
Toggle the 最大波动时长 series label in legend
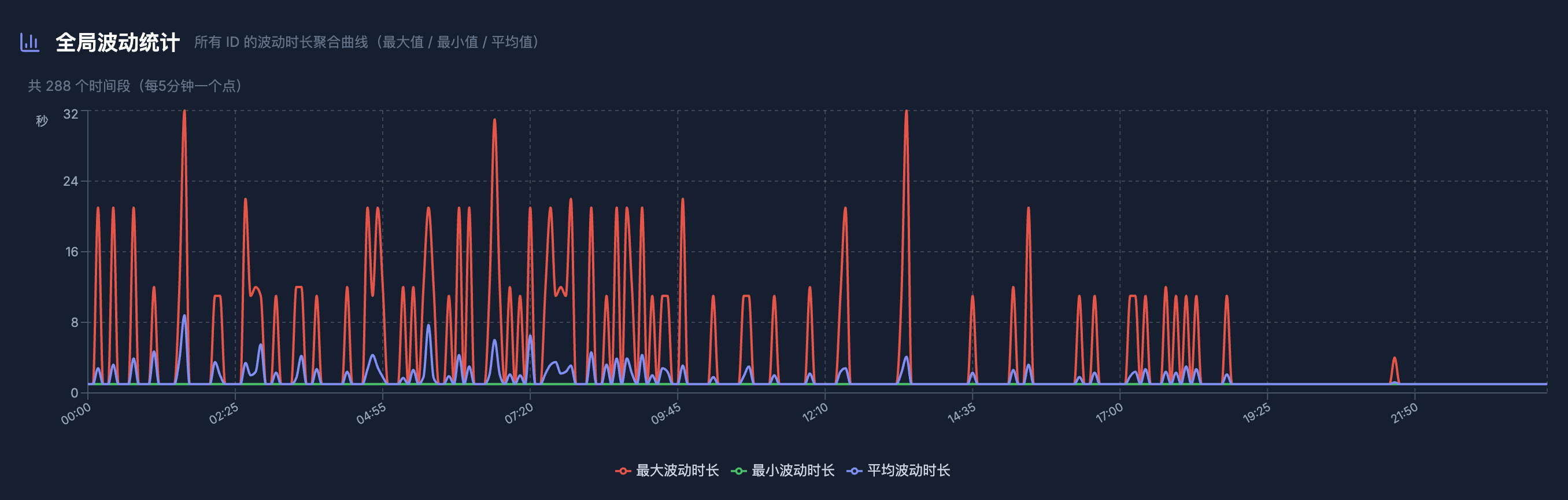click(677, 470)
